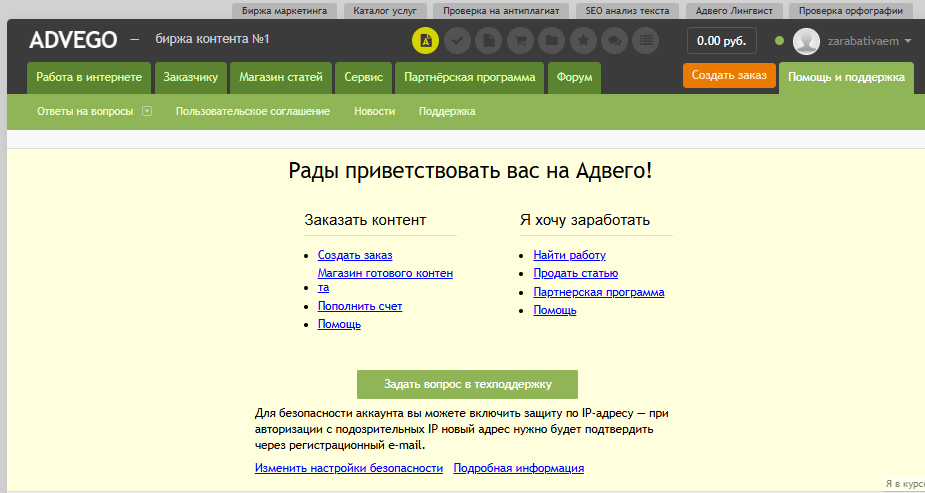Screen dimensions: 925x493
Task: Click the folder icon in header
Action: (x=552, y=41)
